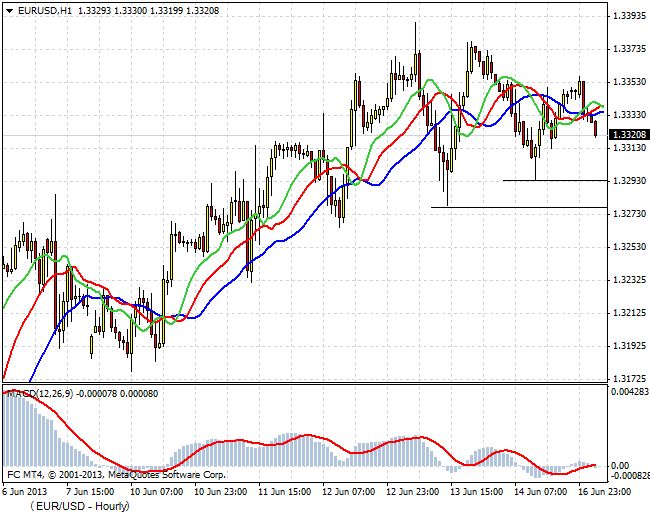The width and height of the screenshot is (651, 519).
Task: Click the 0.00 MACD zero level label
Action: [620, 466]
